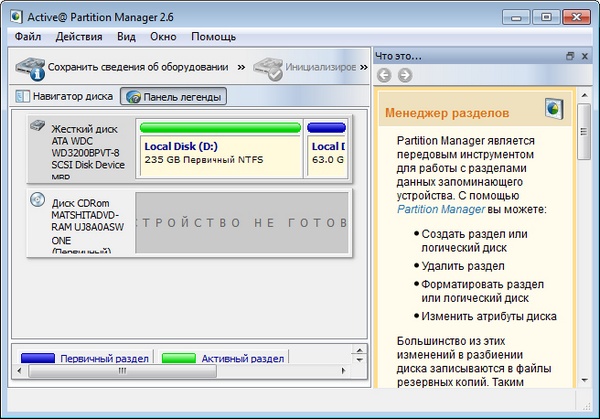Close the Что это help pane

[x=585, y=56]
